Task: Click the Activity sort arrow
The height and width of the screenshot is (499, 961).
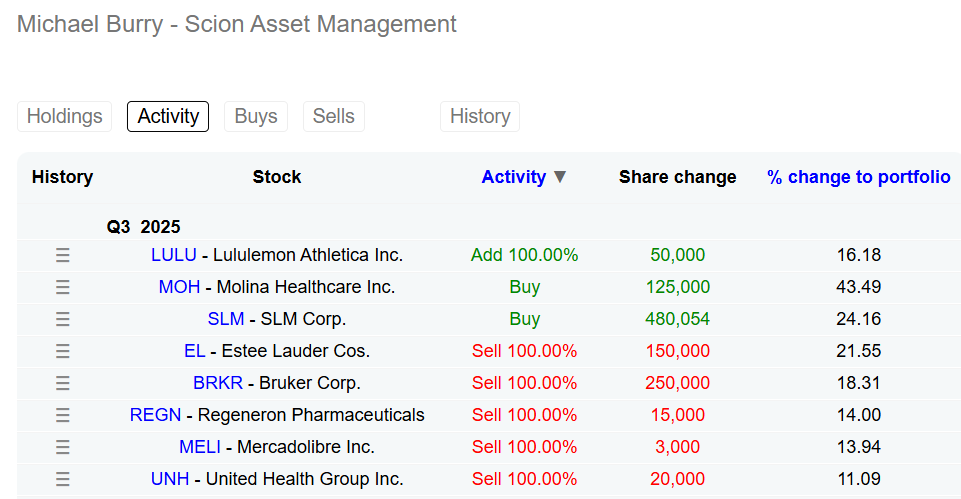Action: pos(560,177)
